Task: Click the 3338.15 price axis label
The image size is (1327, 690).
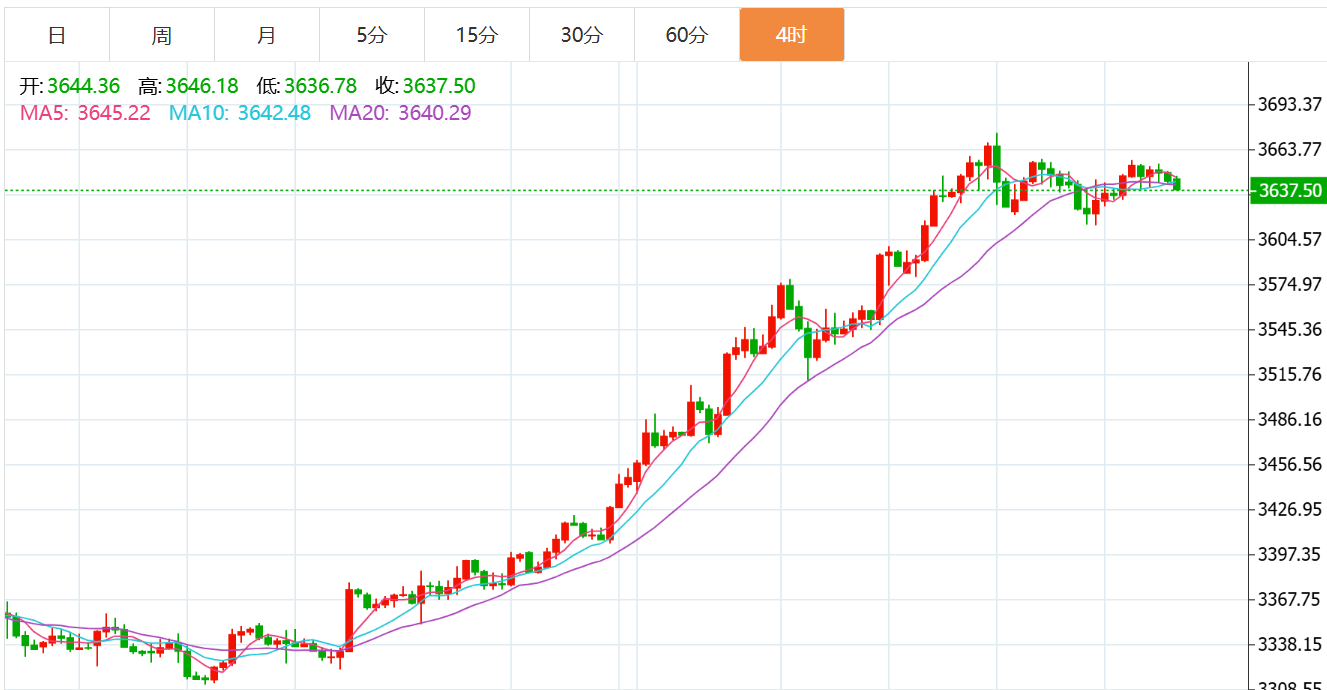Action: 1290,644
